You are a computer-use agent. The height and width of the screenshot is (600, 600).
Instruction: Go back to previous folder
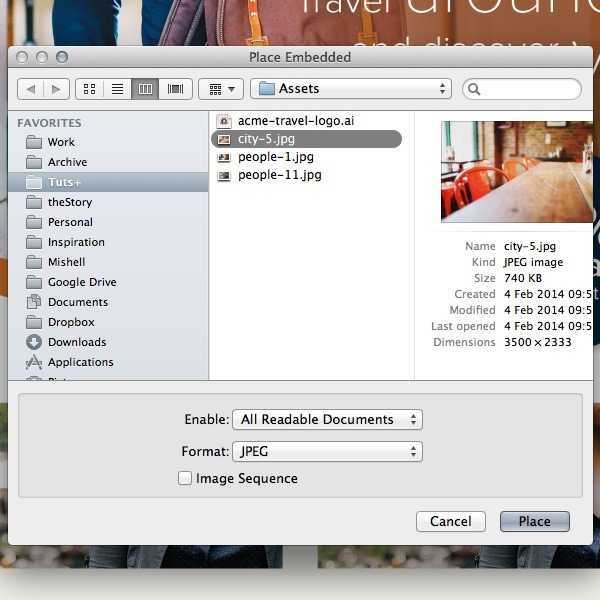coord(31,89)
